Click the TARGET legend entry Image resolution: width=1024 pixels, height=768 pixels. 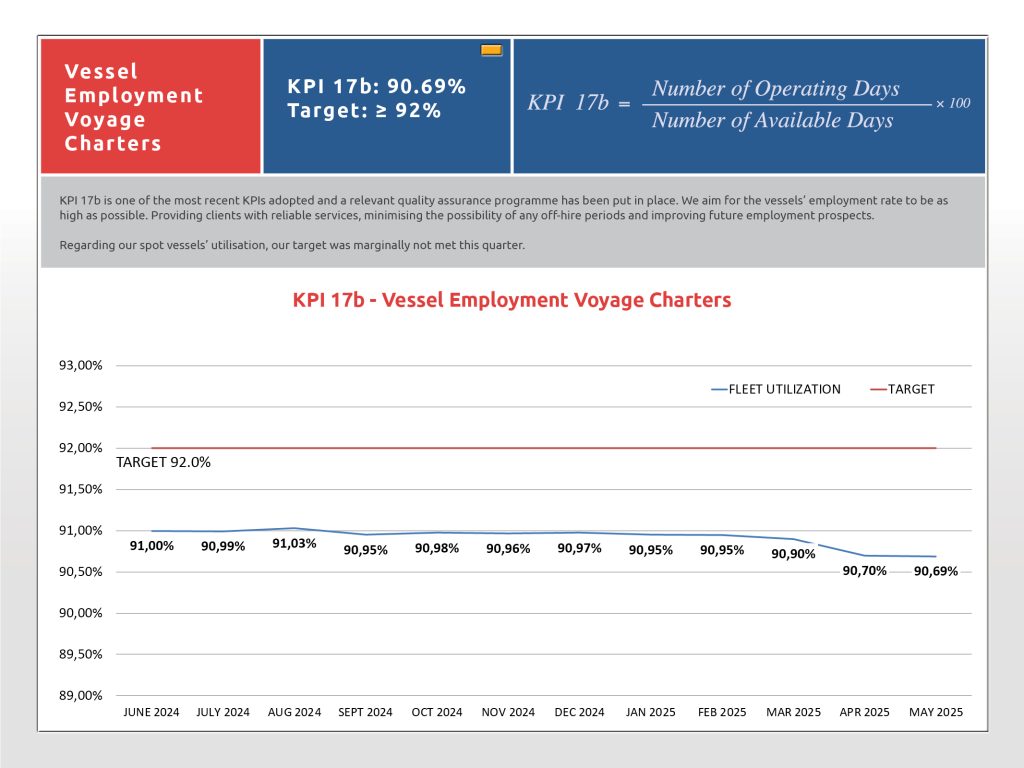(903, 389)
